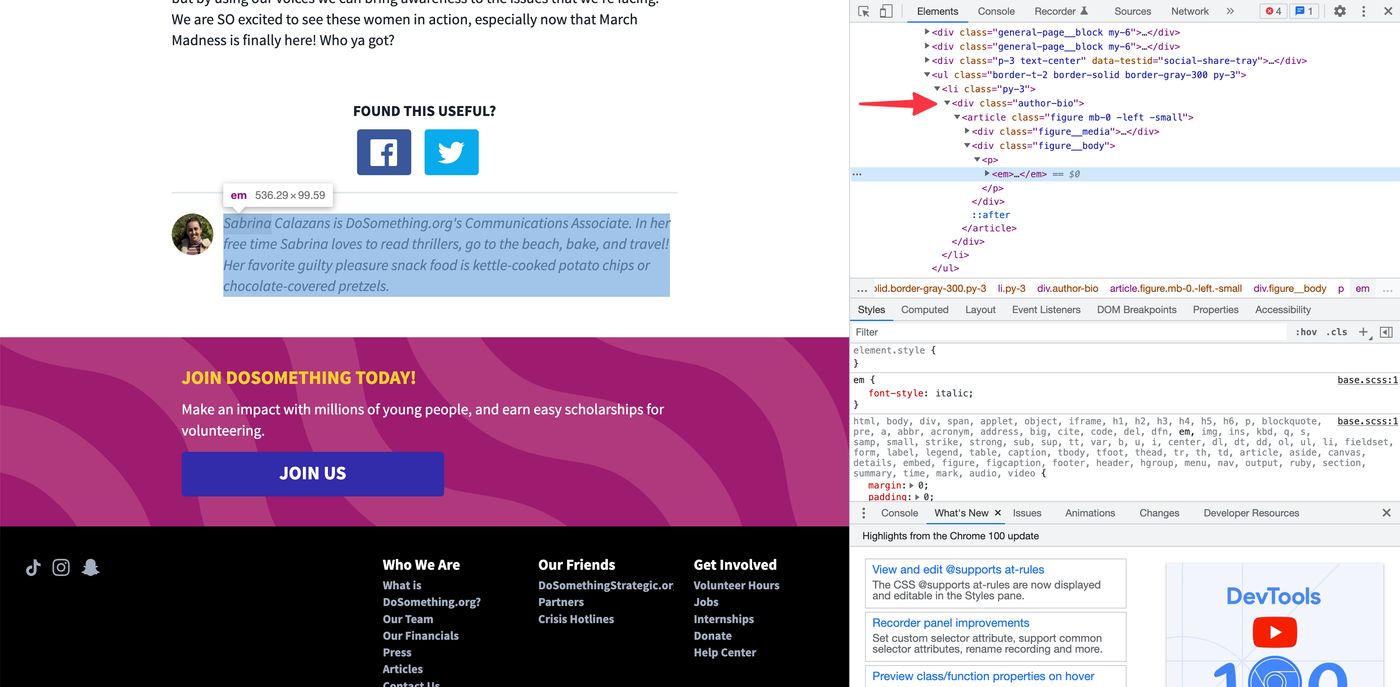Image resolution: width=1400 pixels, height=687 pixels.
Task: Open the Volunteer Hours footer link
Action: (x=736, y=586)
